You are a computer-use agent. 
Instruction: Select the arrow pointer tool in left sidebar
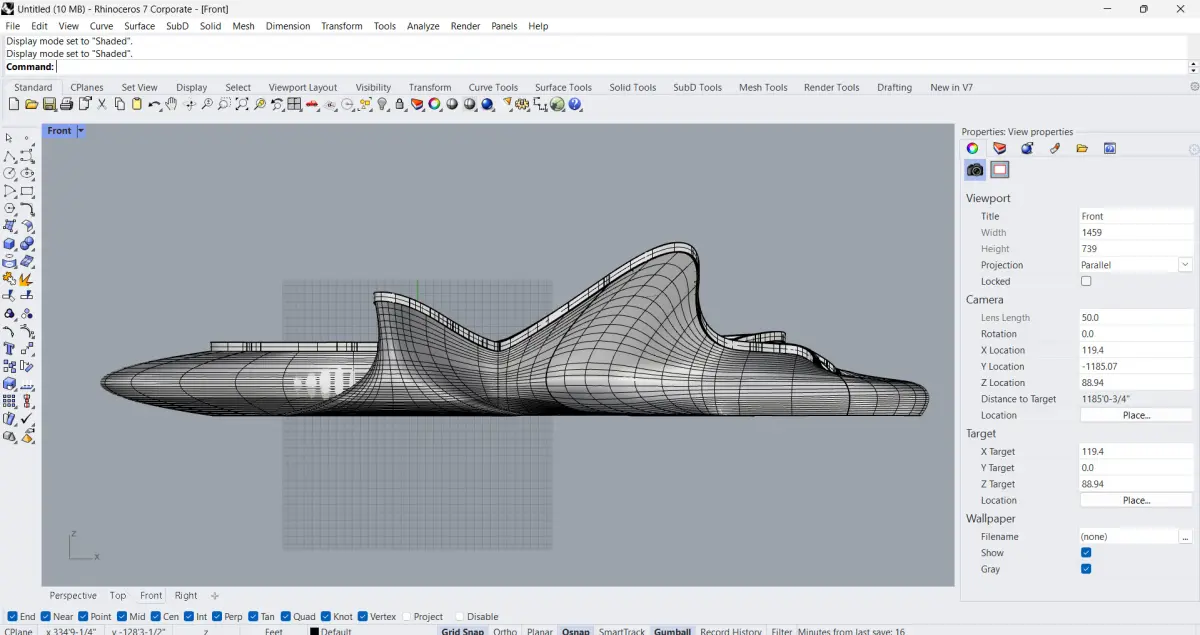[9, 139]
